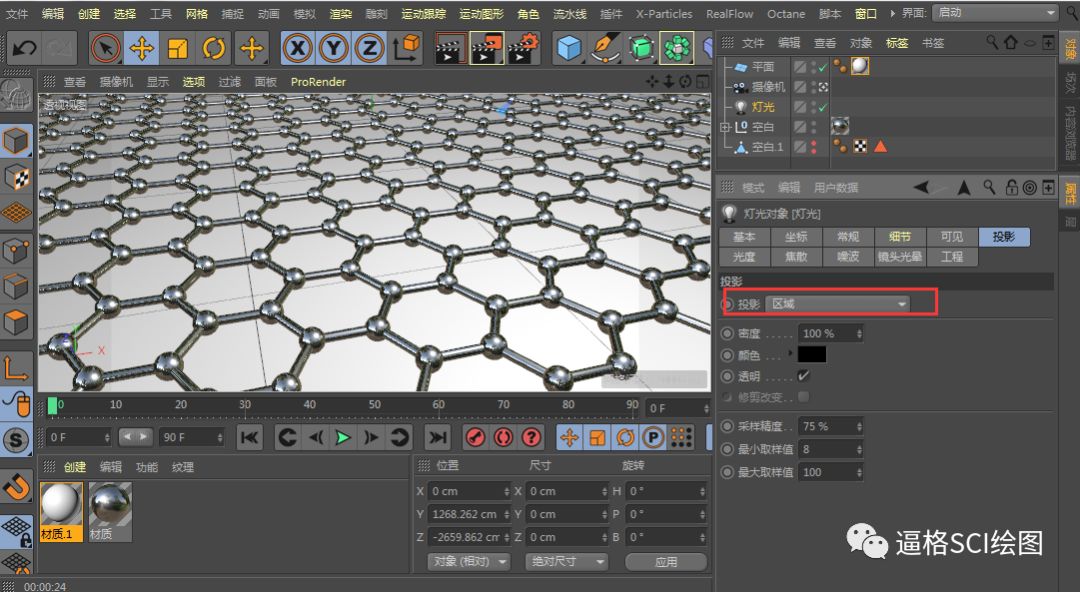This screenshot has height=592, width=1080.
Task: Select the chrome 材质 thumbnail
Action: tap(110, 511)
